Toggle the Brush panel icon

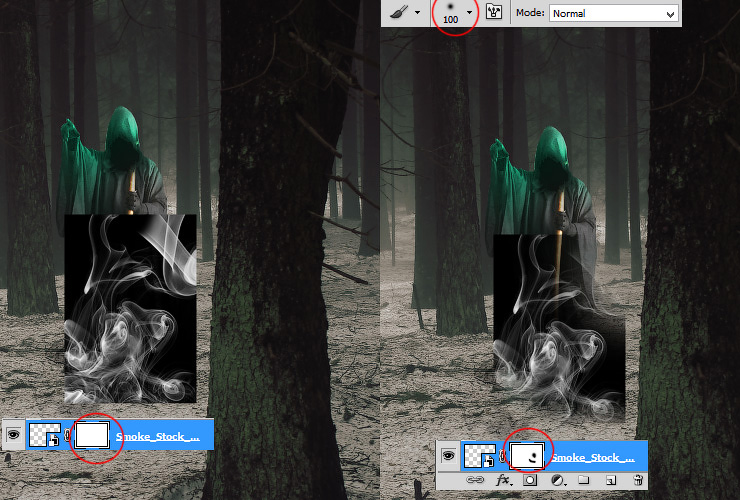(494, 12)
